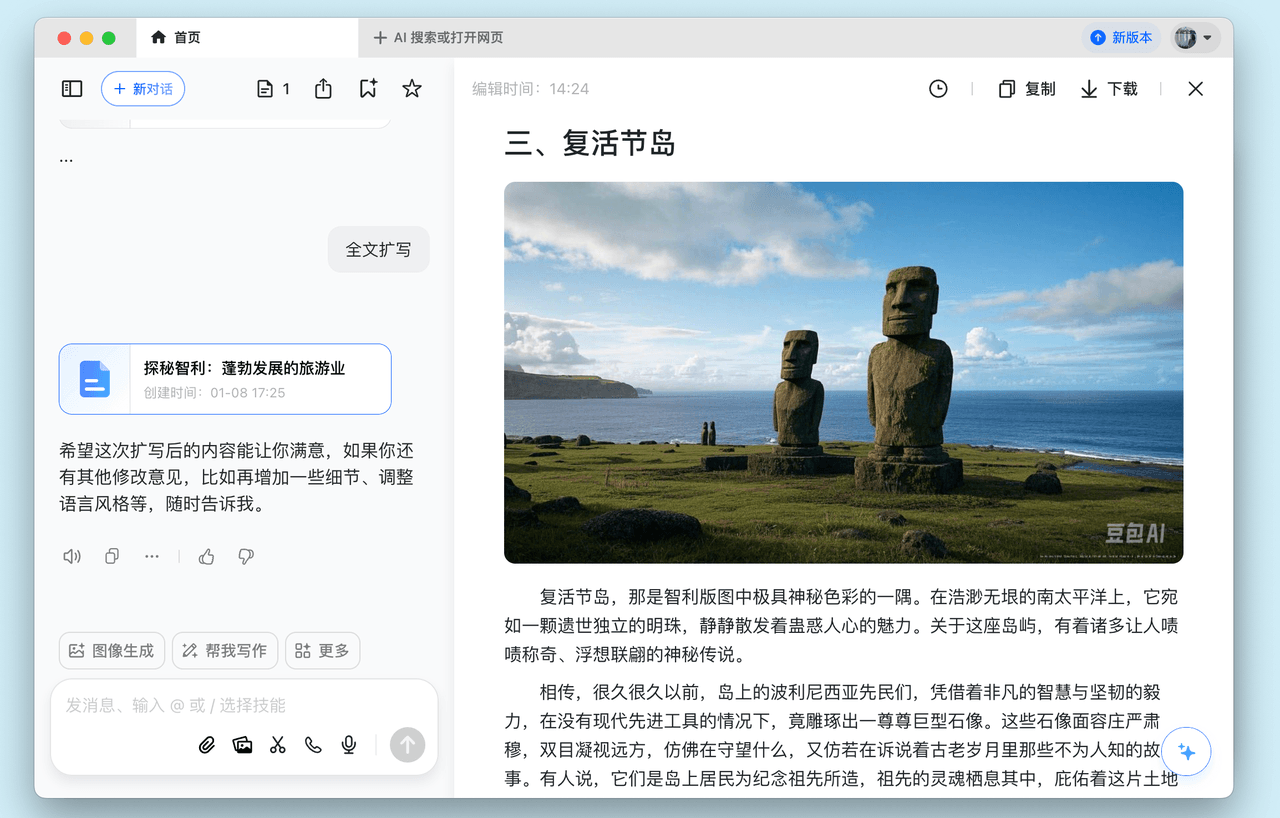The height and width of the screenshot is (818, 1280).
Task: Open the document list icon showing 1
Action: point(273,89)
